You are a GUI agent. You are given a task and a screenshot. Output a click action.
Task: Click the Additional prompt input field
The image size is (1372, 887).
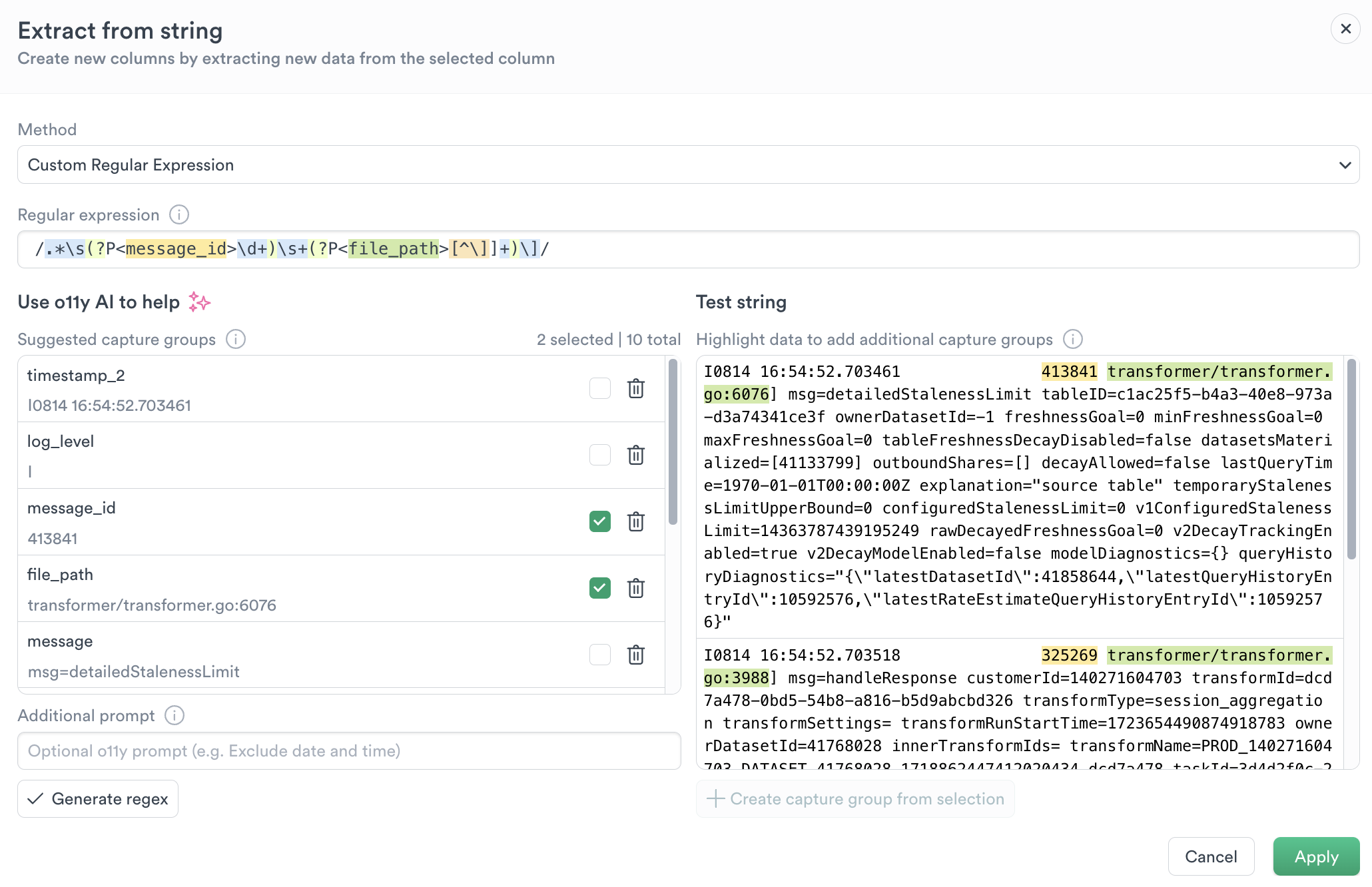pos(349,750)
